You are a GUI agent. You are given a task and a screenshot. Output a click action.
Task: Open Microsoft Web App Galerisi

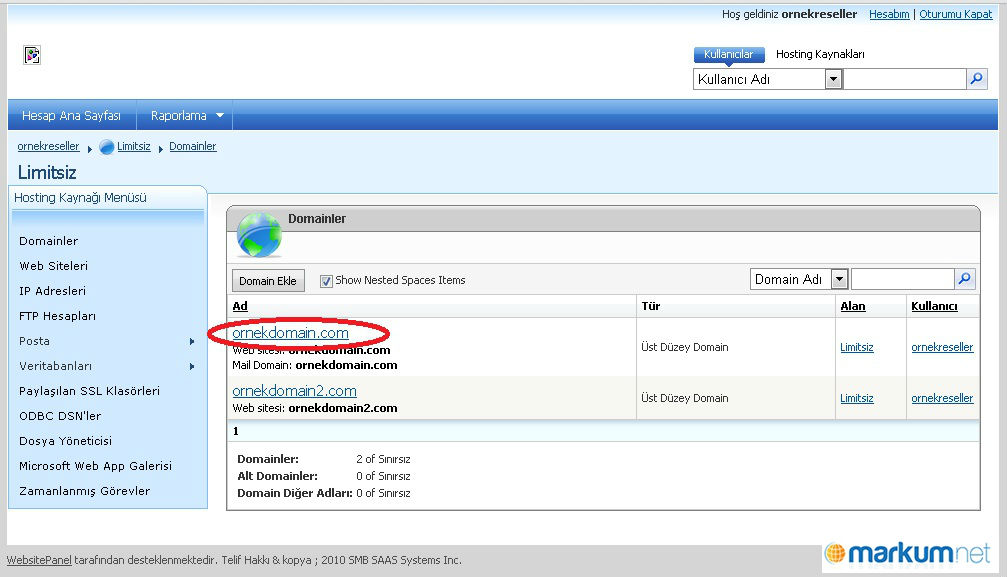point(96,466)
